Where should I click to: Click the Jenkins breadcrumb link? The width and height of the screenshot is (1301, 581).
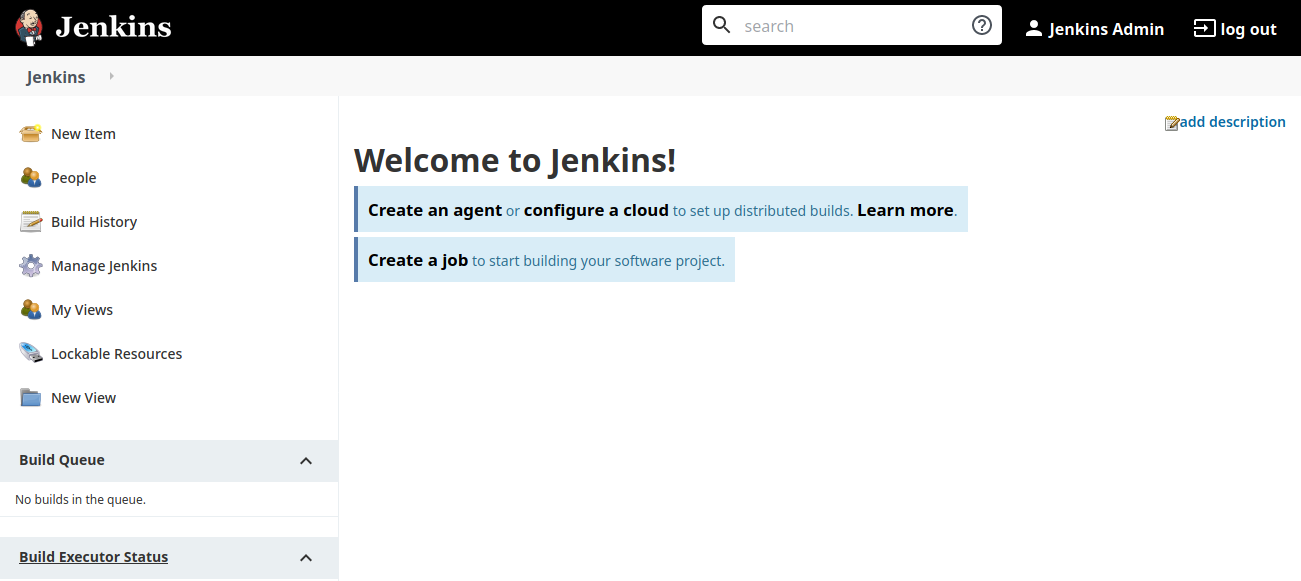pyautogui.click(x=56, y=77)
